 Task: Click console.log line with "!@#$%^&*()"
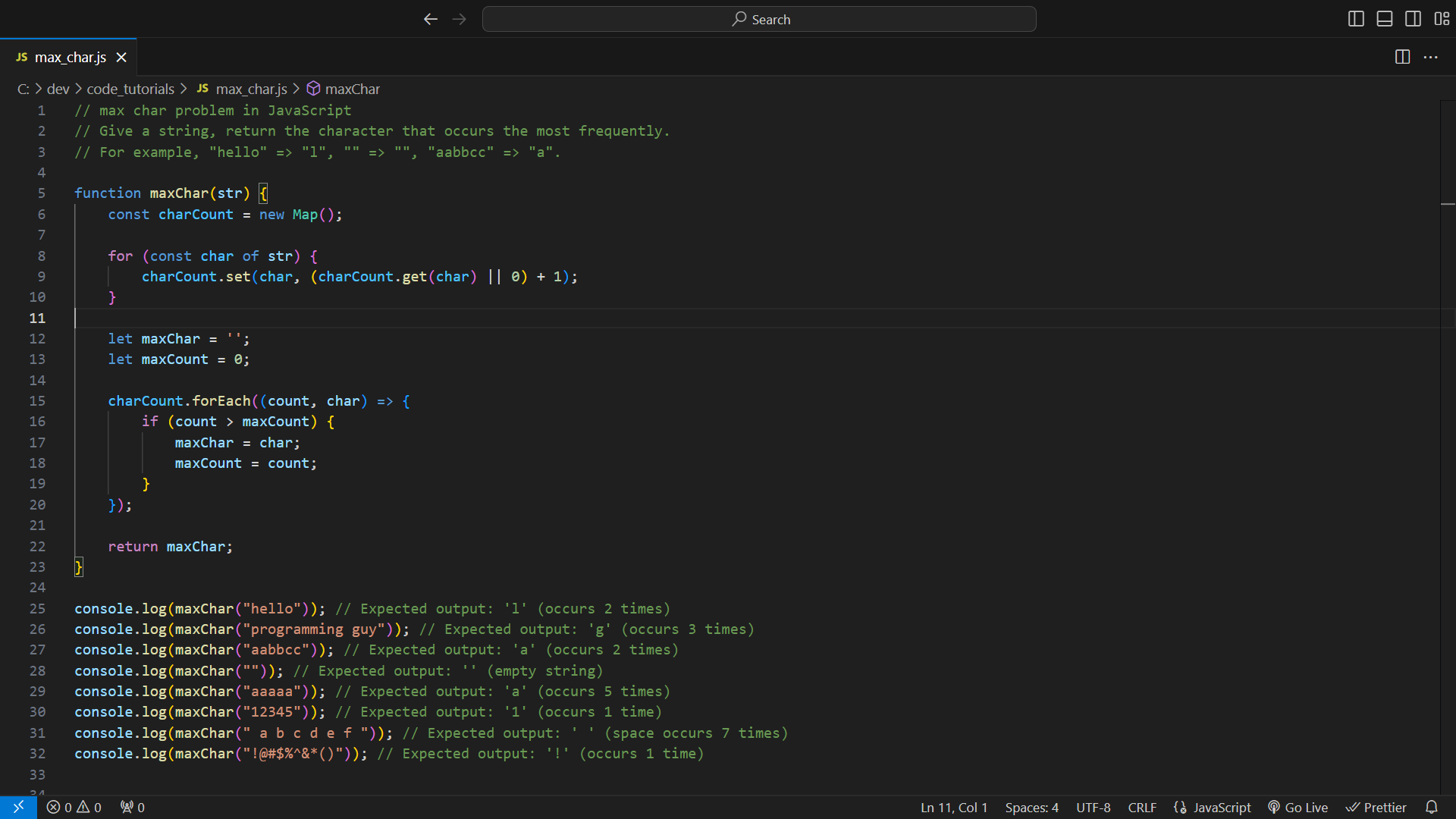click(x=389, y=754)
